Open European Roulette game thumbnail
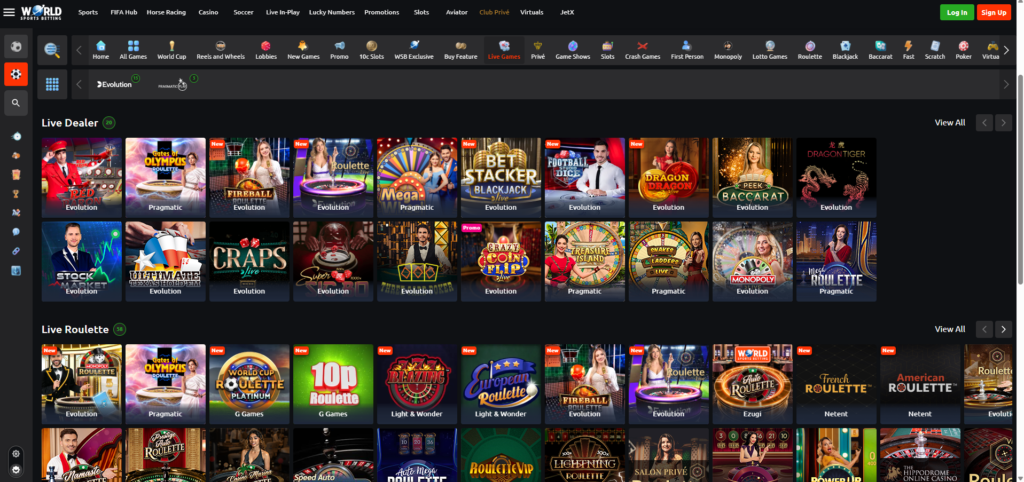The height and width of the screenshot is (482, 1024). (501, 384)
